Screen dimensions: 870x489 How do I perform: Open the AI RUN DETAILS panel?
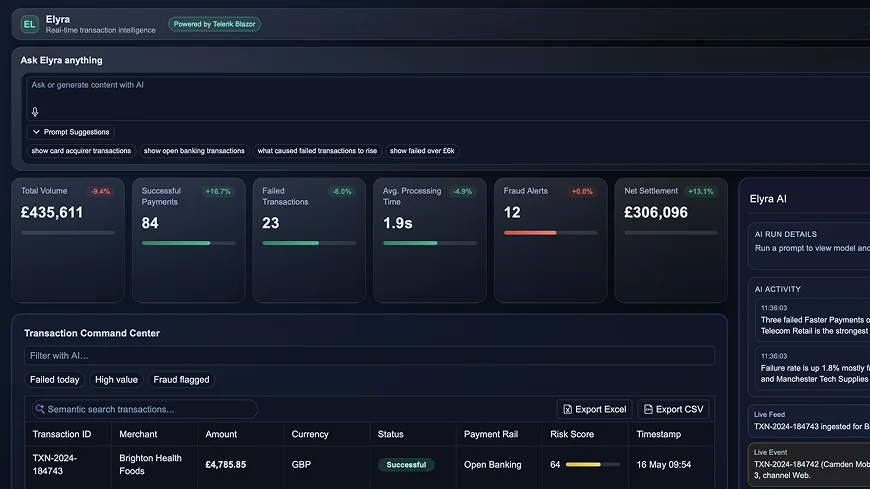809,246
